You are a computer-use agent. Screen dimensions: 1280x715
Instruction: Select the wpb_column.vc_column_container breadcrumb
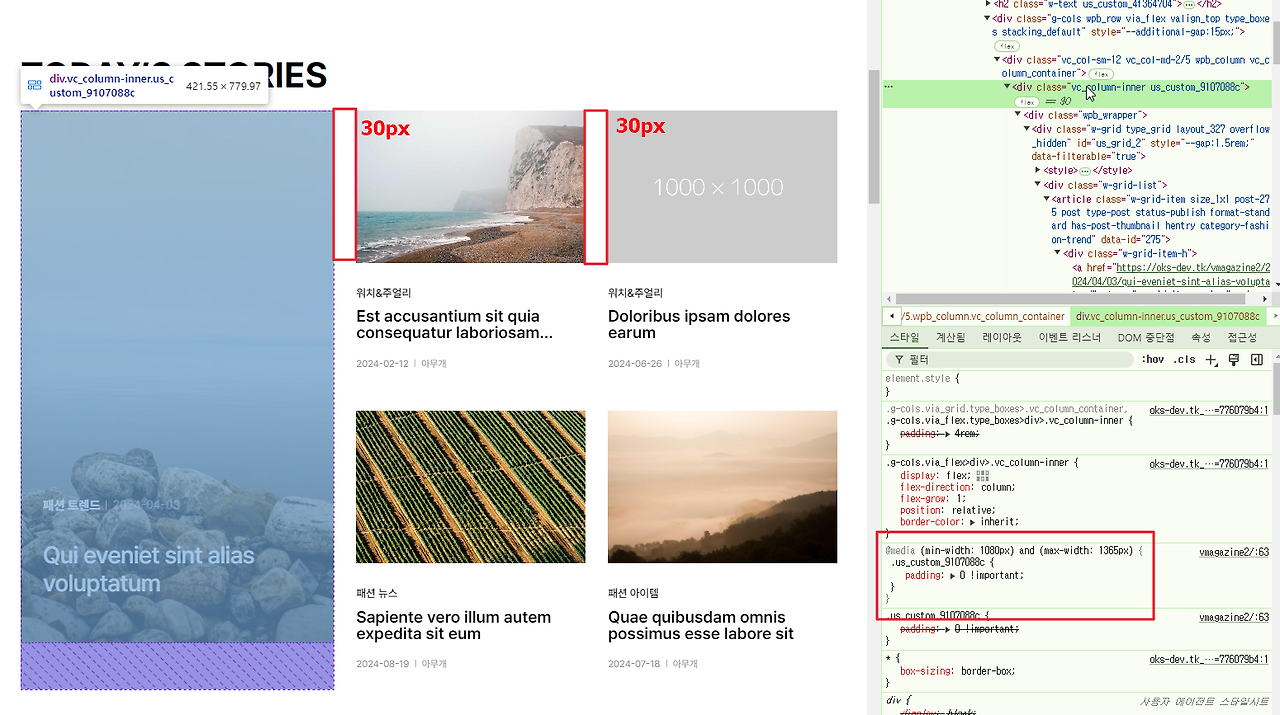click(x=982, y=316)
